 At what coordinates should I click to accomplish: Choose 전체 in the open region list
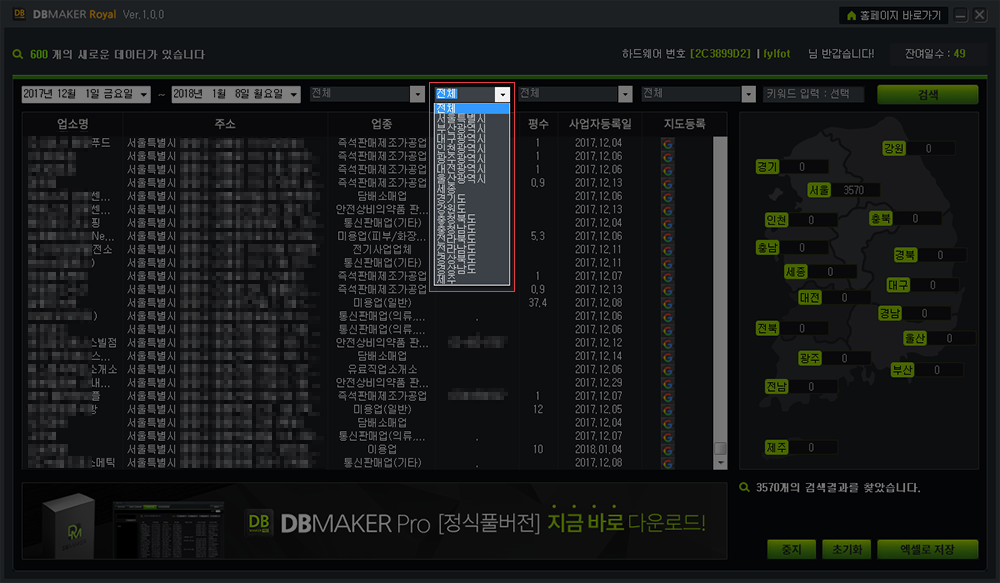click(471, 108)
